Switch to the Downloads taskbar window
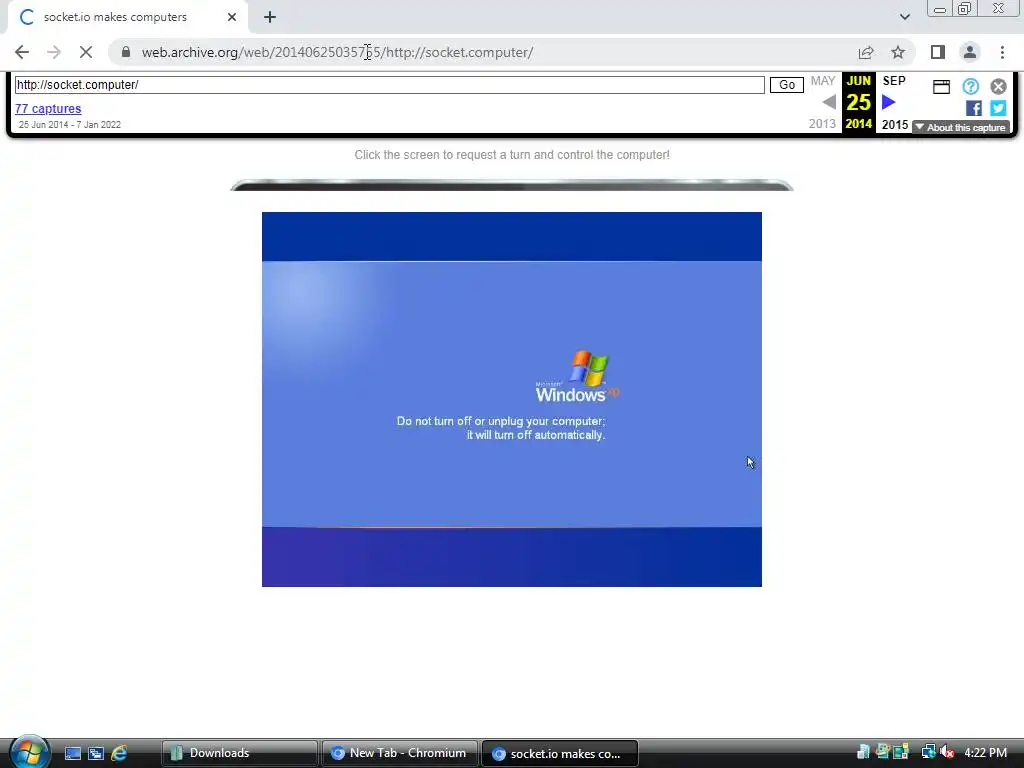The height and width of the screenshot is (768, 1024). 239,753
